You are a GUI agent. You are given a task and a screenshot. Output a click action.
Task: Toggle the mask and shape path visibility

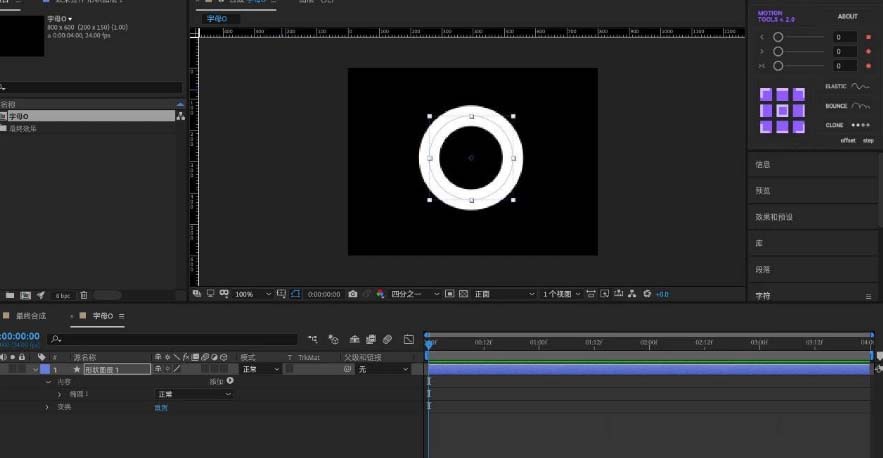tap(296, 294)
